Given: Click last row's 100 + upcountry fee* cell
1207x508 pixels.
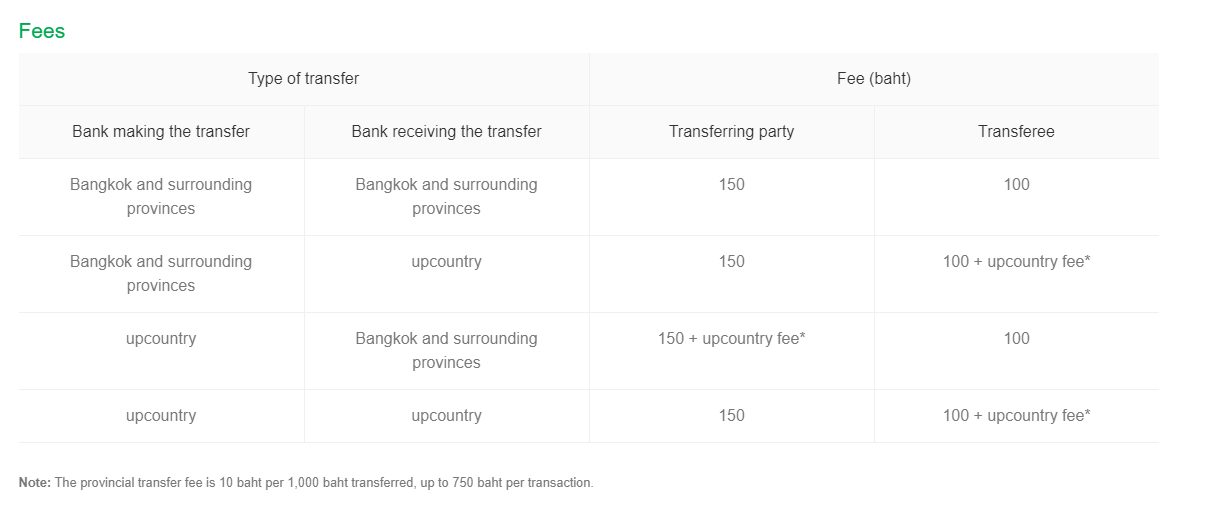Looking at the screenshot, I should [x=1017, y=416].
